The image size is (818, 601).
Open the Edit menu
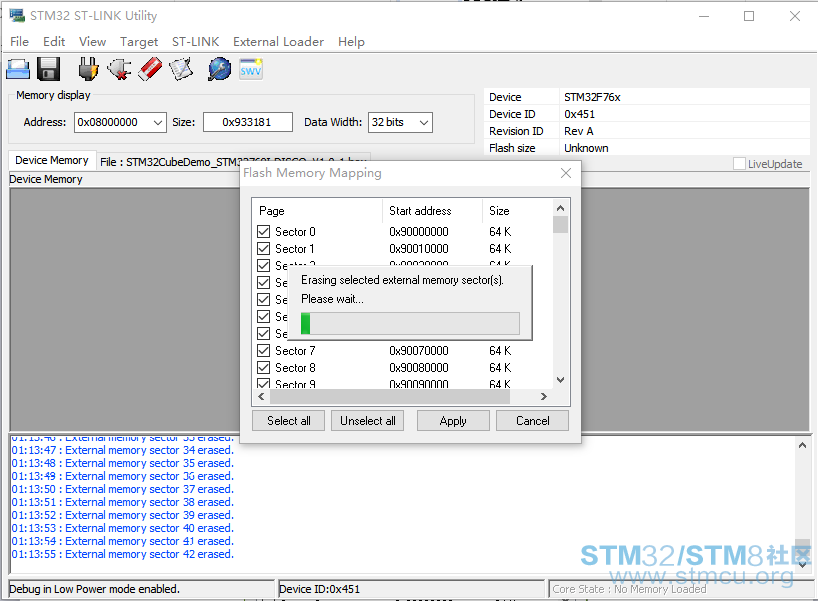(54, 42)
